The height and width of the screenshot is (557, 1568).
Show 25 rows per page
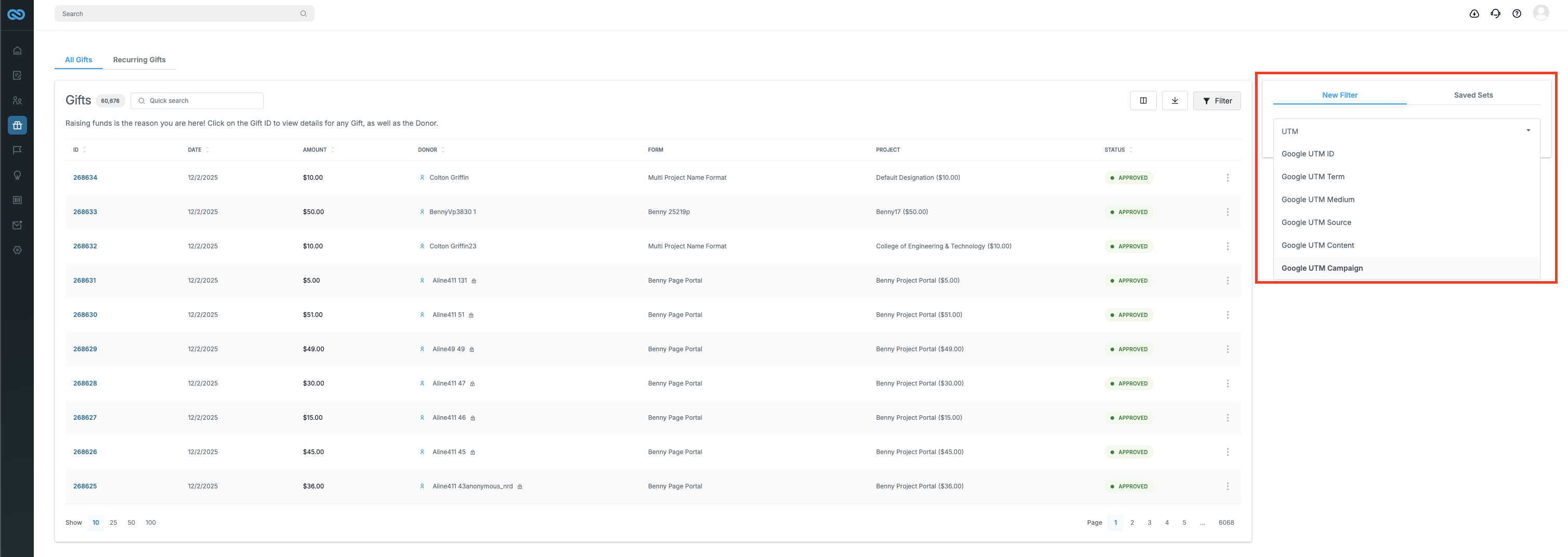[x=113, y=522]
